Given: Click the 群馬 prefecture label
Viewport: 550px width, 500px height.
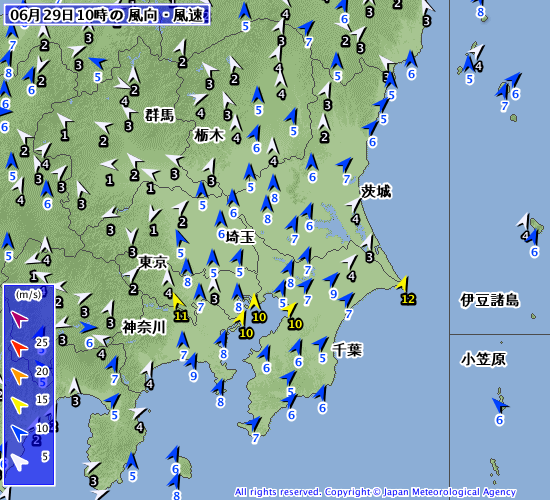Looking at the screenshot, I should pyautogui.click(x=160, y=115).
